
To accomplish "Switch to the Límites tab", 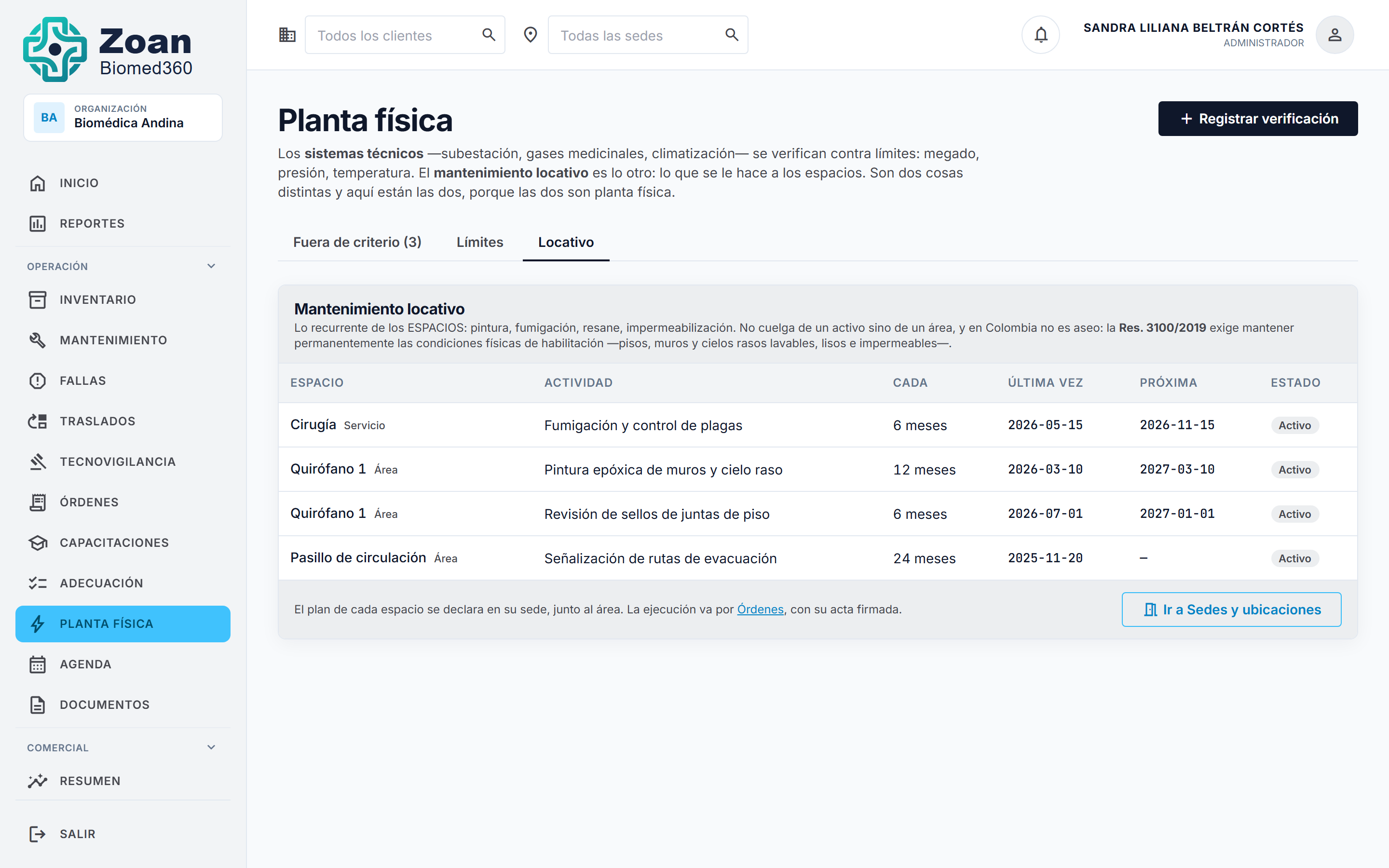I will 480,242.
